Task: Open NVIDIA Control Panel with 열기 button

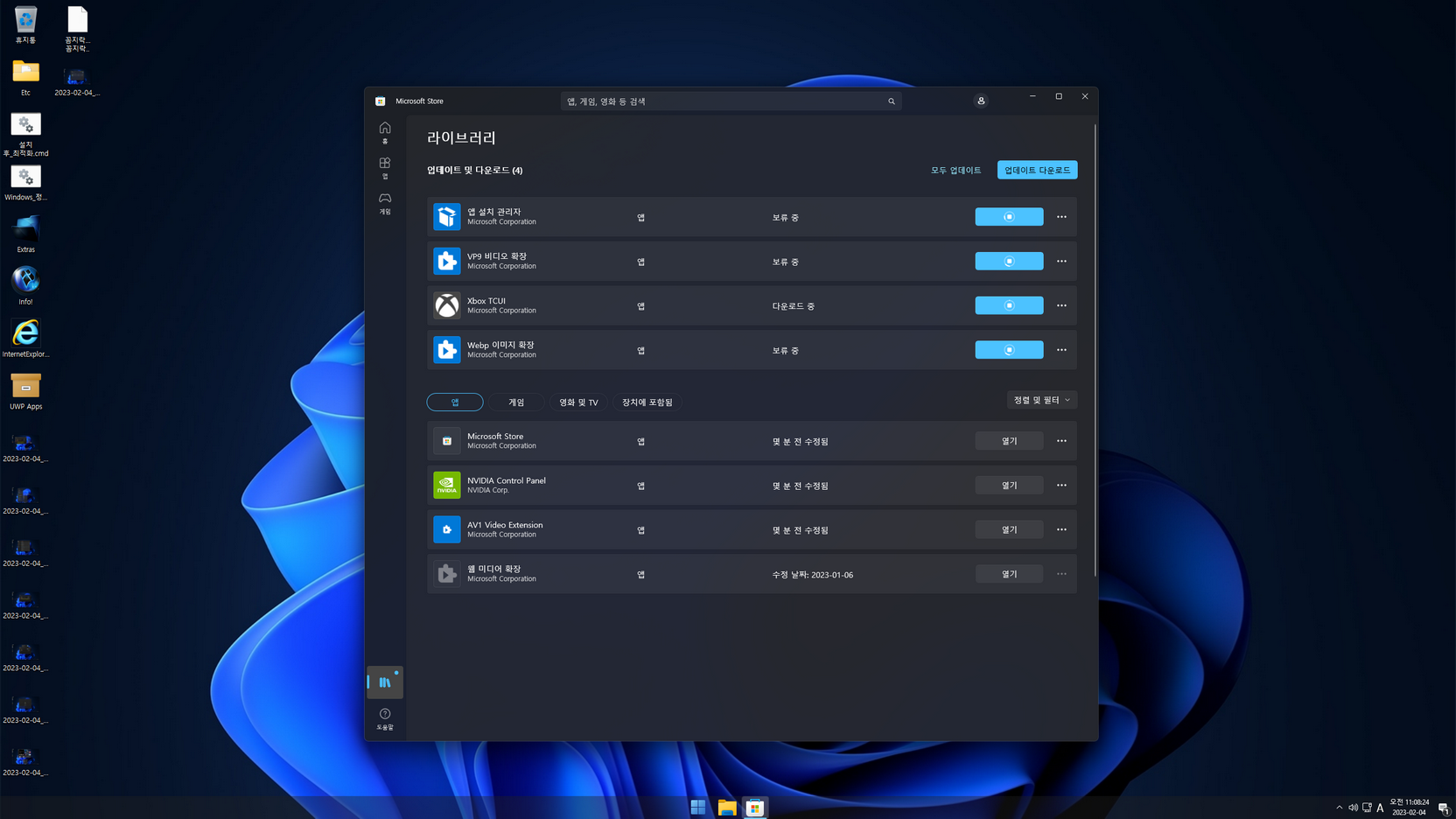Action: point(1009,485)
